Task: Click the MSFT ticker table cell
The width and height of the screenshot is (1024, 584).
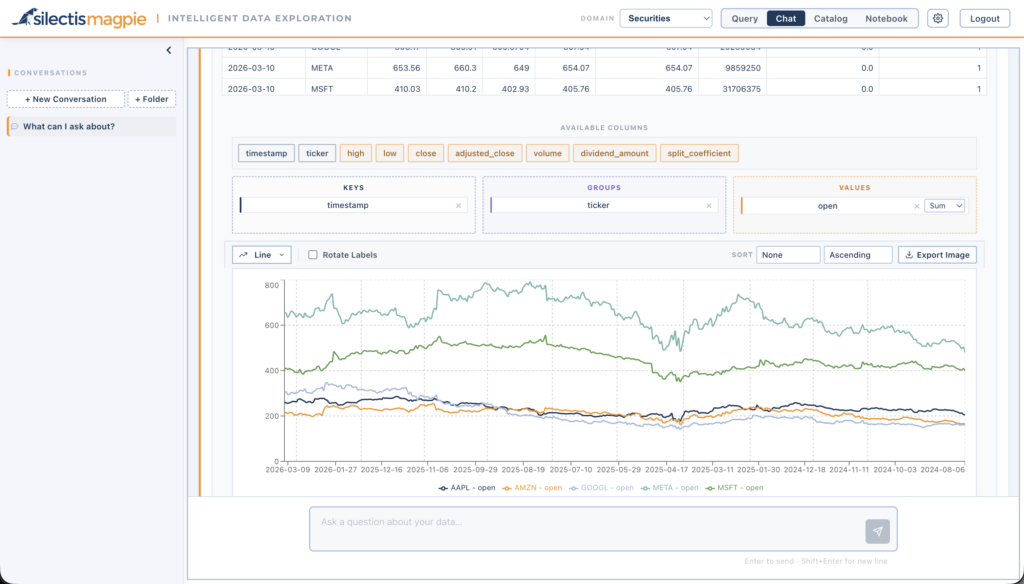Action: (336, 89)
